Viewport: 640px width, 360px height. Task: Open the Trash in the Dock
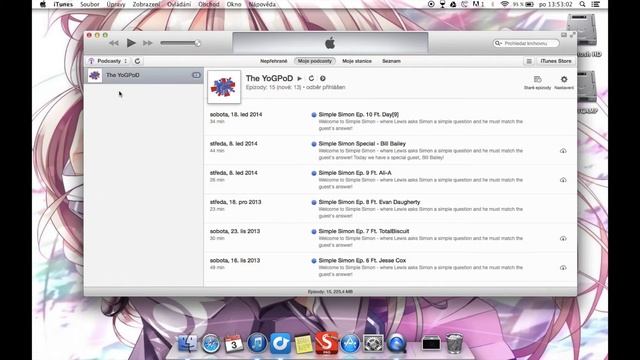tap(454, 343)
